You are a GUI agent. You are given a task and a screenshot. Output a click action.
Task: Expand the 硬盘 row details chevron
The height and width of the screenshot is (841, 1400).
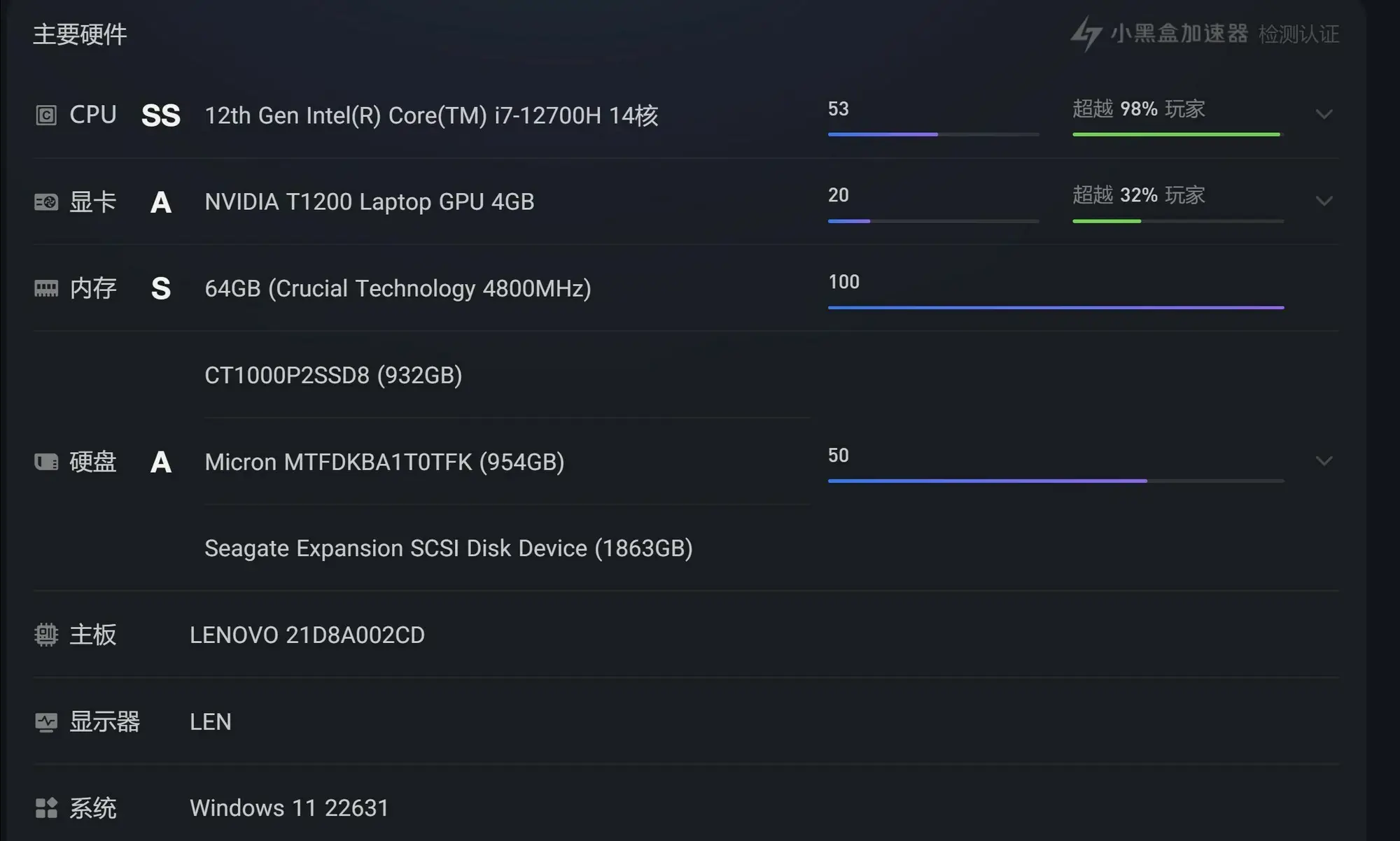1324,461
